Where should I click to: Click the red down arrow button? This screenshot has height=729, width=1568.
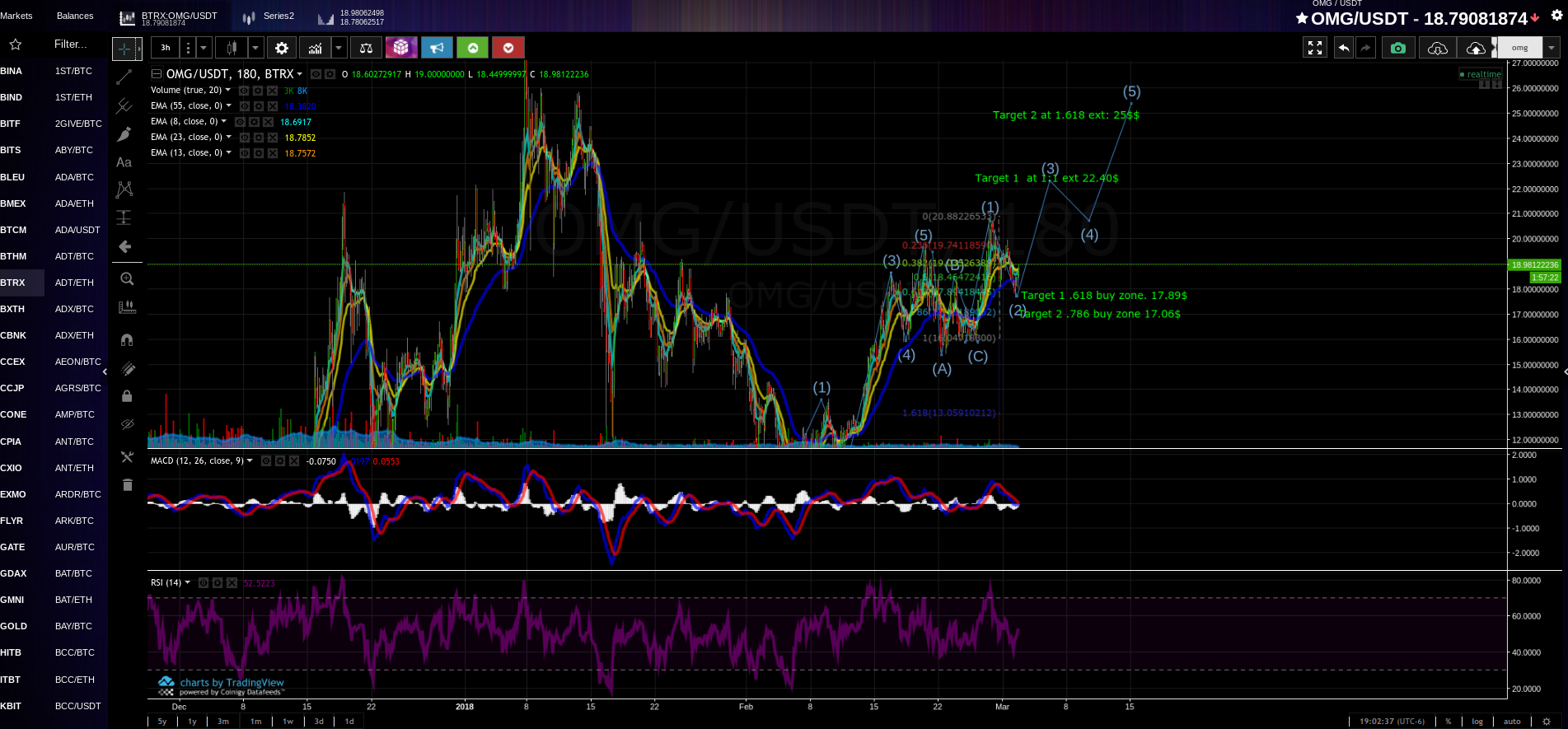508,48
